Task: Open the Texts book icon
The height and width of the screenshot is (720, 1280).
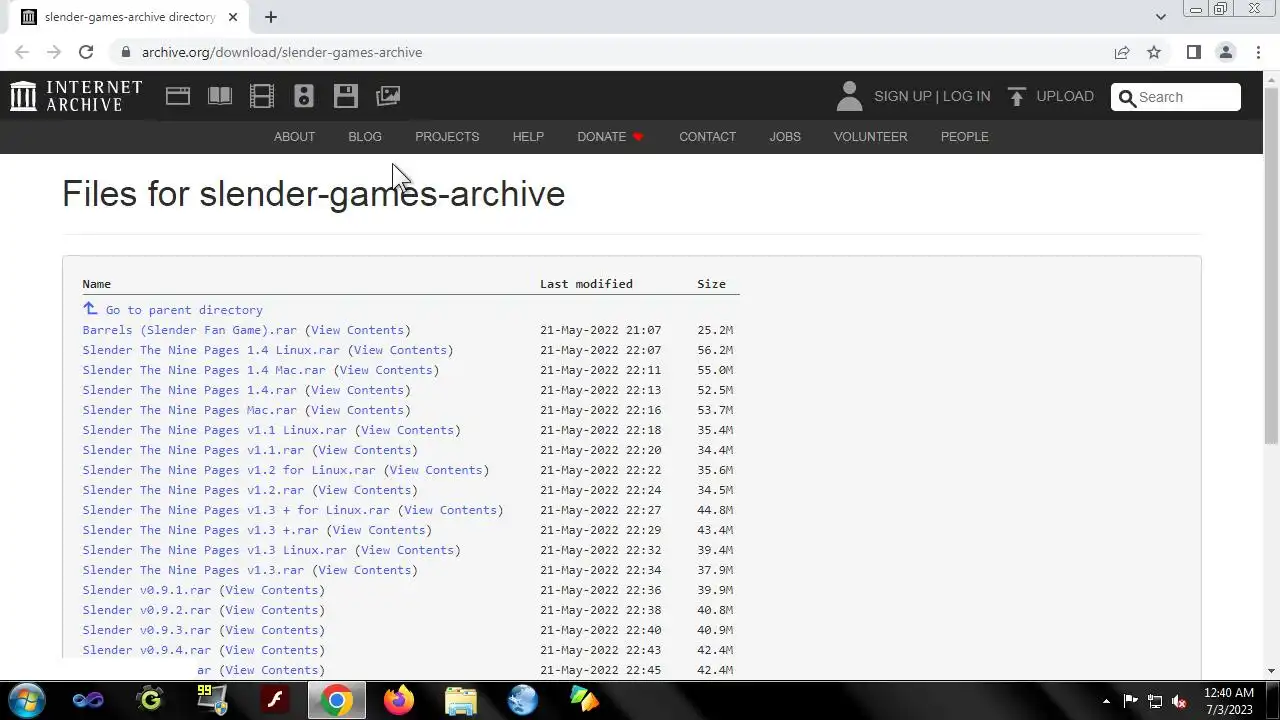Action: coord(220,96)
